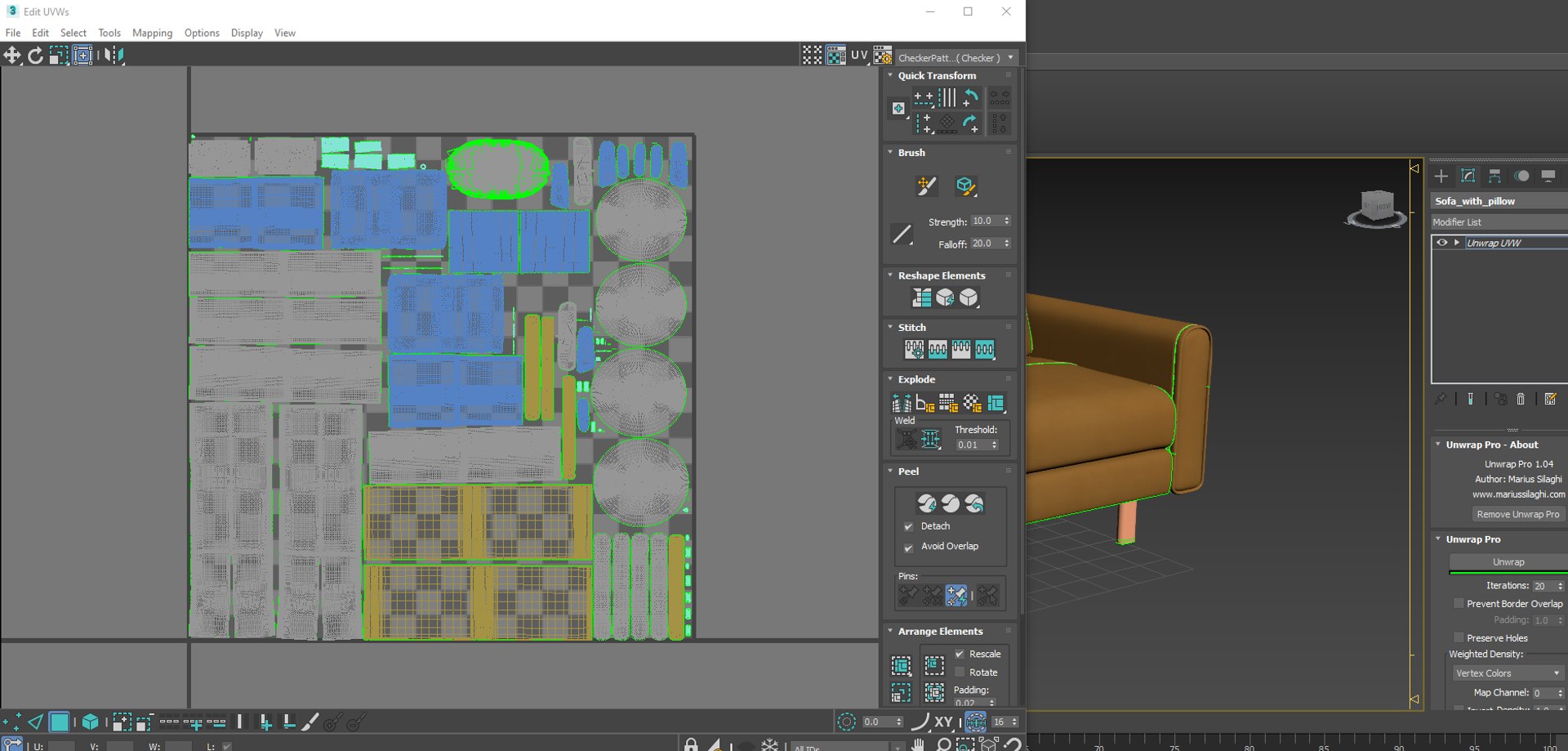Enable the Preserve Holes checkbox

pyautogui.click(x=1459, y=637)
